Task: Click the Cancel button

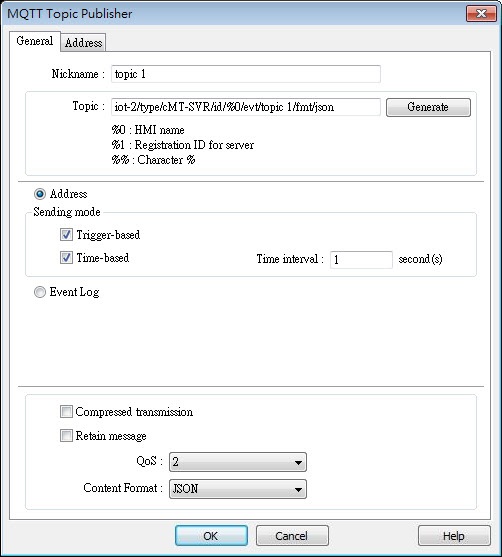Action: (292, 536)
